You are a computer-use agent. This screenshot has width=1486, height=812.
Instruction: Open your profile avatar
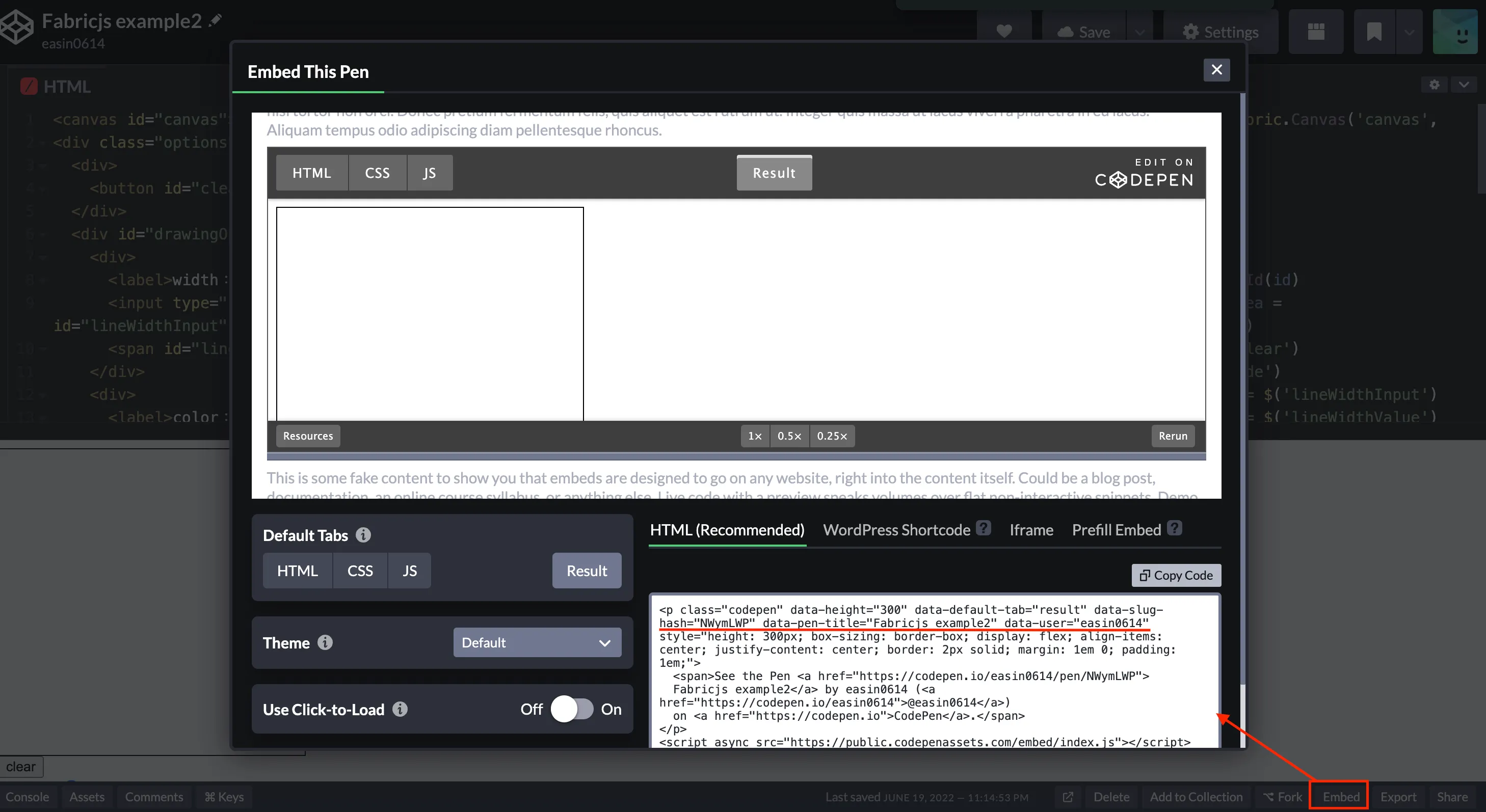pyautogui.click(x=1455, y=32)
